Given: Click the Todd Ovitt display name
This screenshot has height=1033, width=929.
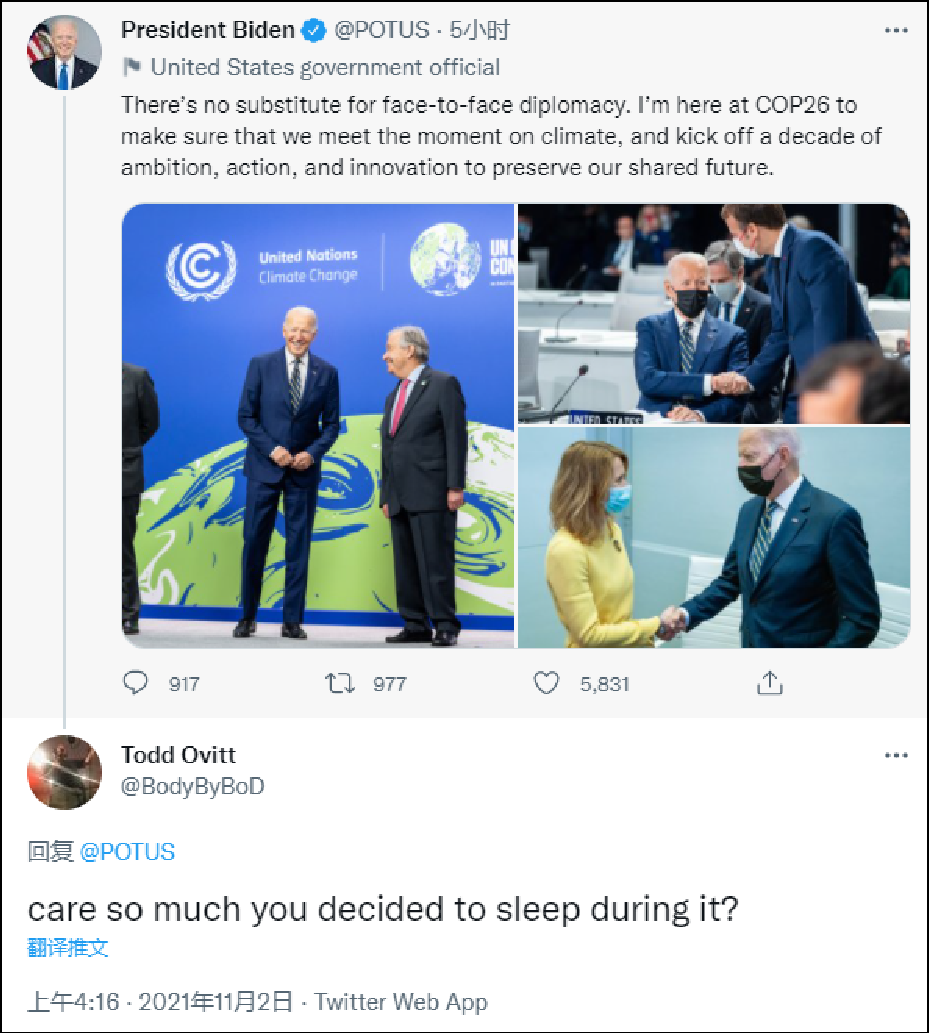Looking at the screenshot, I should point(178,754).
